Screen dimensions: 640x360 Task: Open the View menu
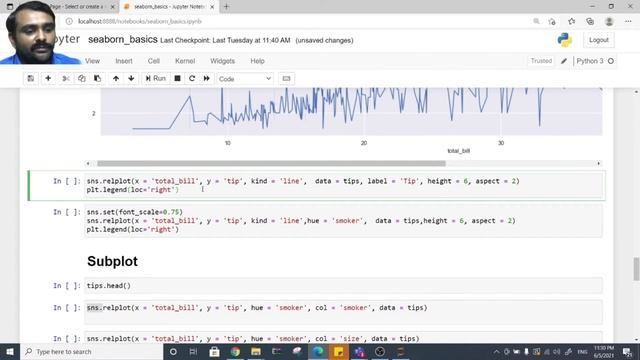(92, 61)
